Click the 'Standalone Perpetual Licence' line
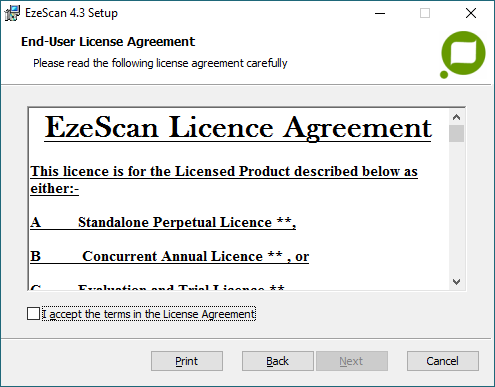 tap(163, 222)
